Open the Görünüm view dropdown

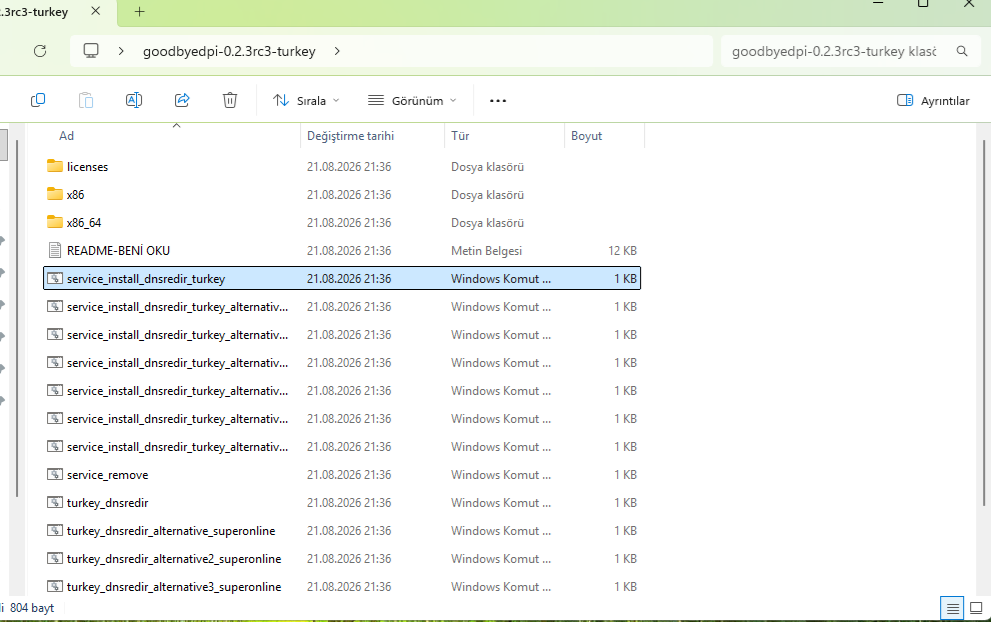pos(412,101)
